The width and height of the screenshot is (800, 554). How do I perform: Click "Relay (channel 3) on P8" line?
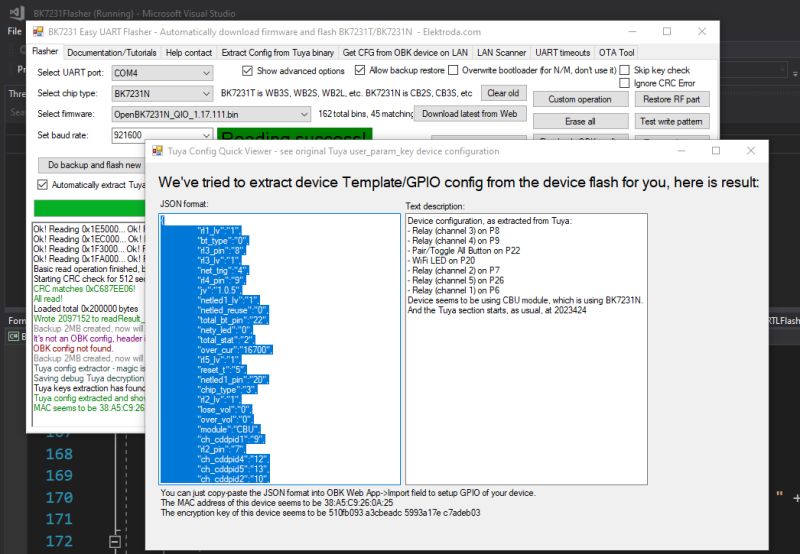click(454, 231)
